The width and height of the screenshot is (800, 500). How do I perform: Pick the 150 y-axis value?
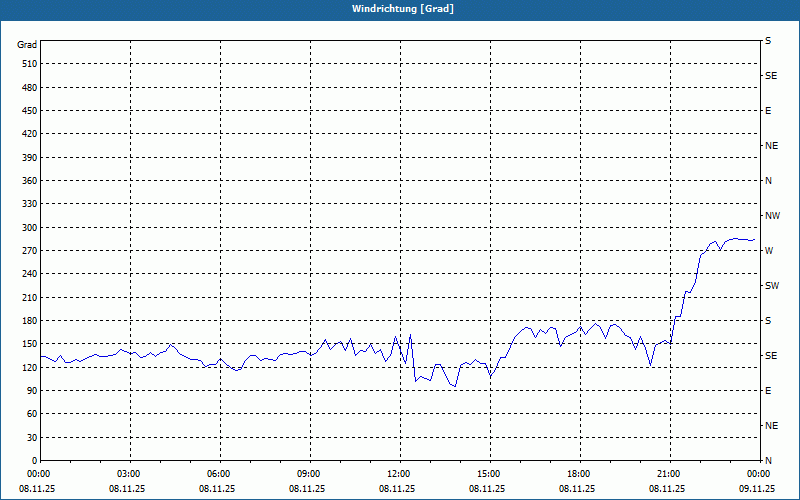click(30, 344)
